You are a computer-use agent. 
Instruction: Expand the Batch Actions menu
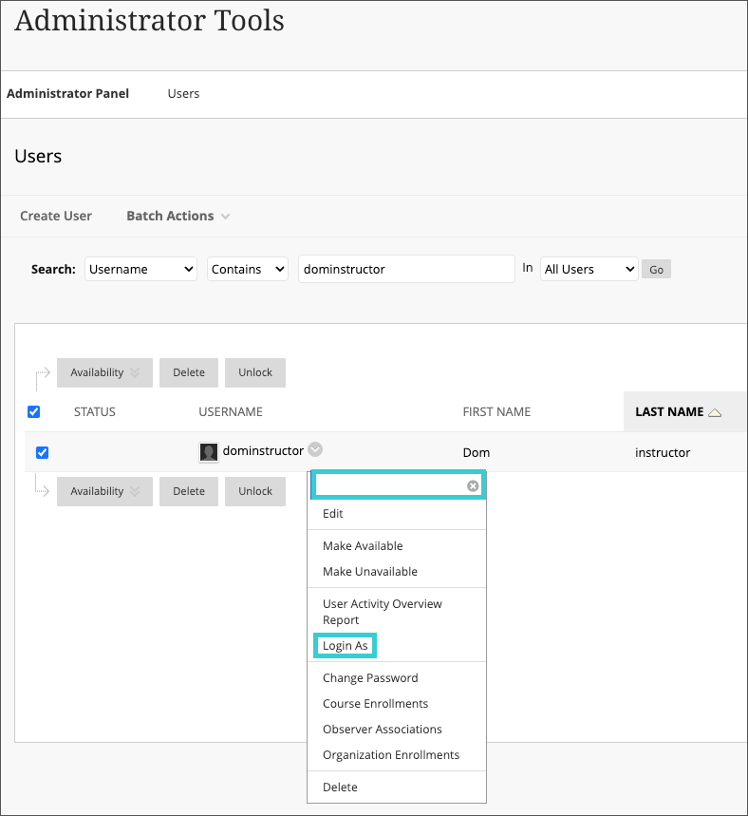[x=177, y=216]
